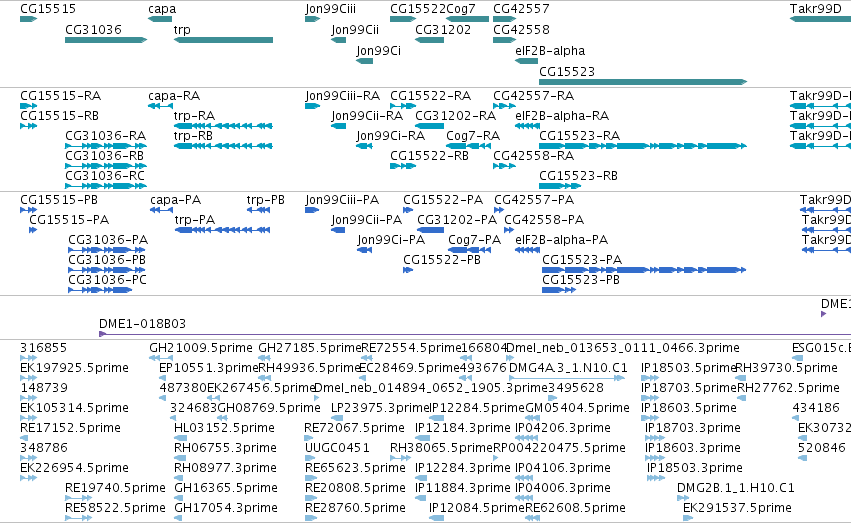Select the Jon99Cii-PA protein
The image size is (851, 523).
coord(338,230)
